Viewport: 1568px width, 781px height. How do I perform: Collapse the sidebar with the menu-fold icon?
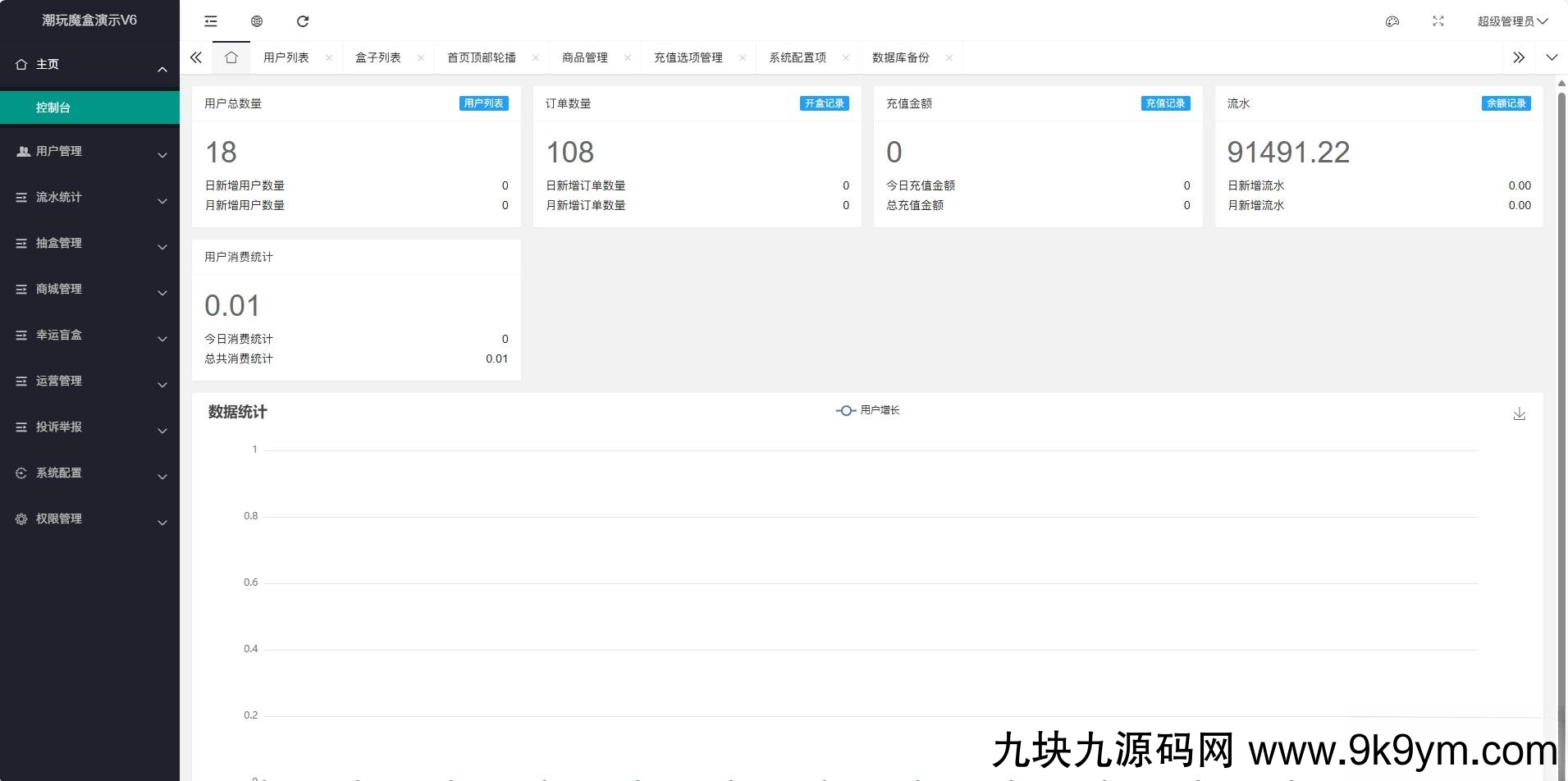[x=211, y=21]
